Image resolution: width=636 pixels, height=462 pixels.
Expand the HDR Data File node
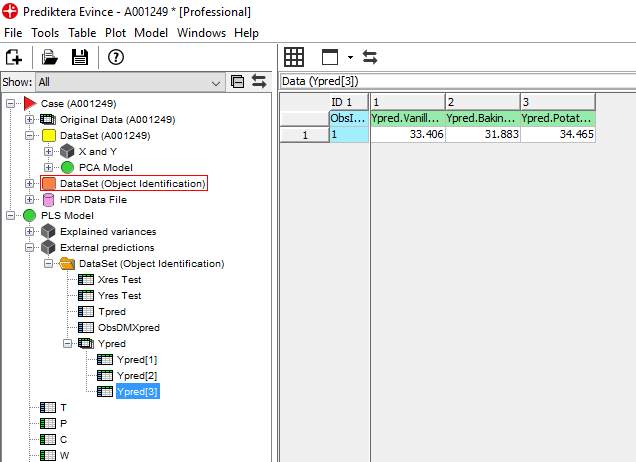(29, 199)
